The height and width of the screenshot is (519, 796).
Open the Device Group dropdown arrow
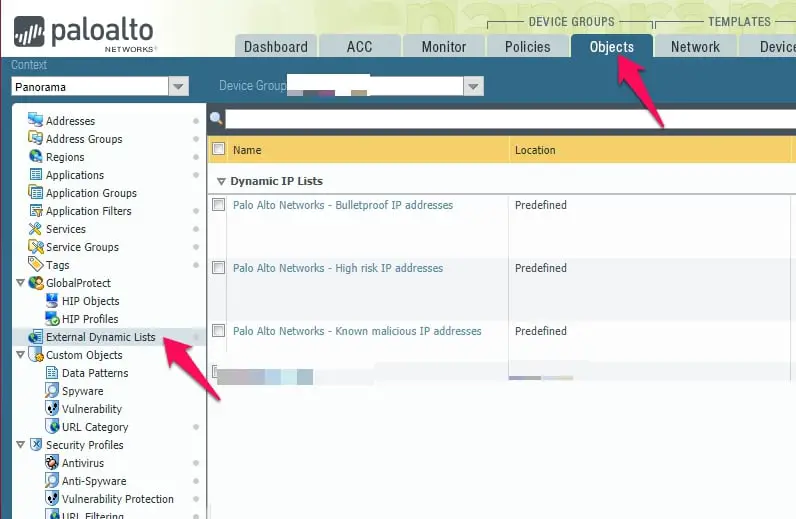coord(473,86)
